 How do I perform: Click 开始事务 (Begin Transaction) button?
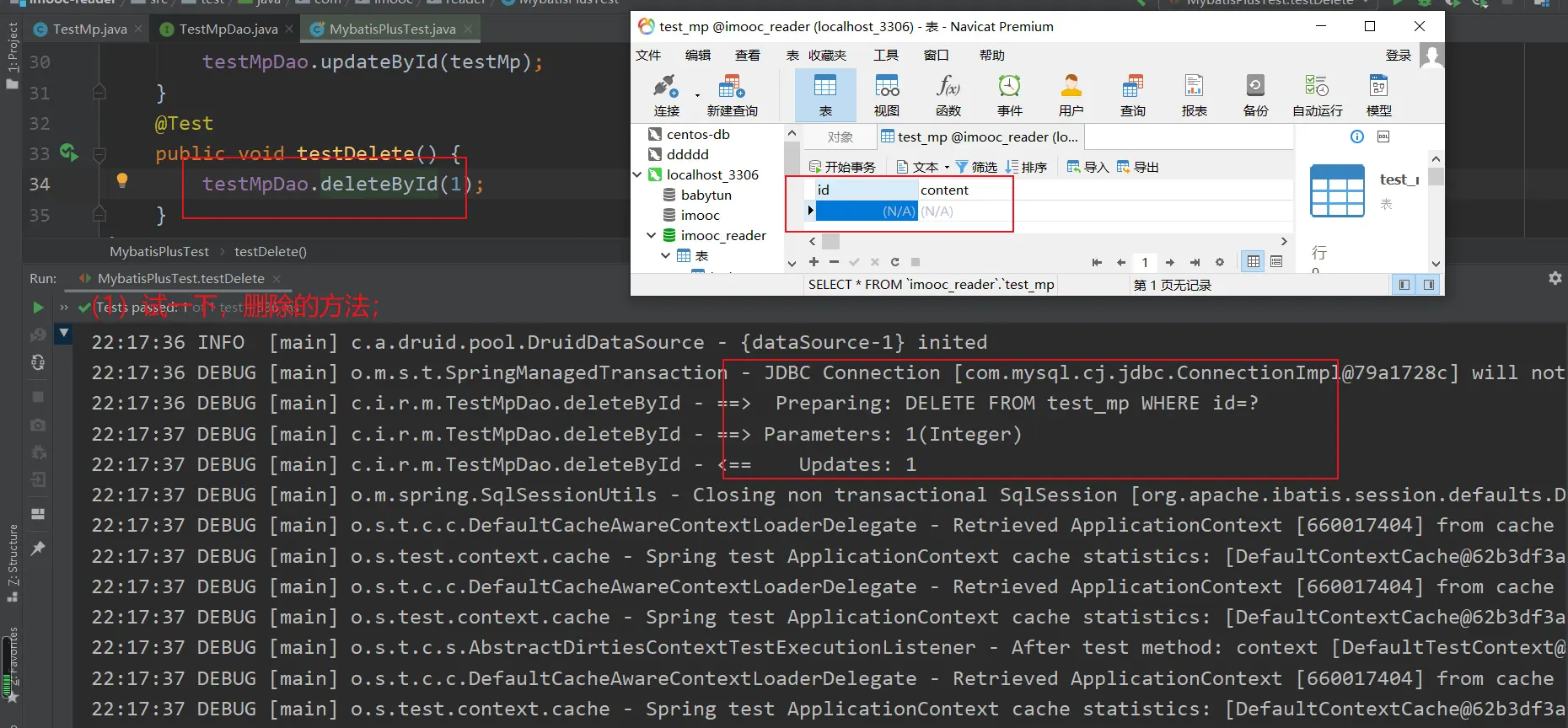[x=842, y=167]
